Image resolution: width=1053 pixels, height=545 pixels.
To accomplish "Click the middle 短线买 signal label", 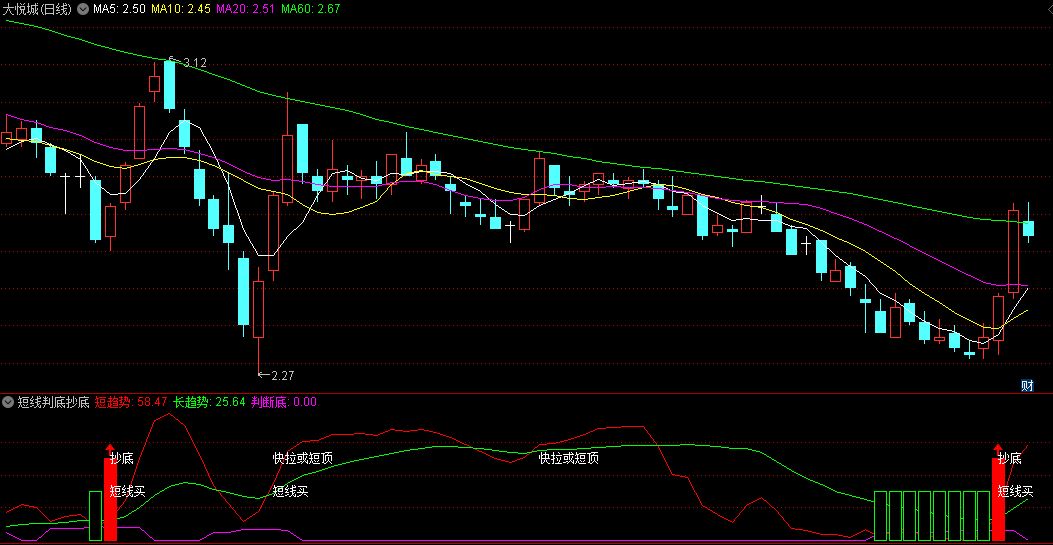I will (x=290, y=491).
